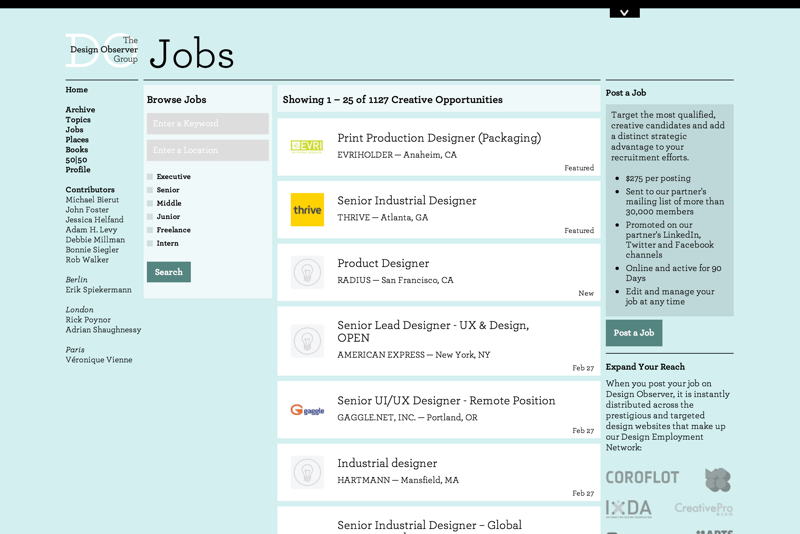Toggle the Junior checkbox

pos(150,216)
